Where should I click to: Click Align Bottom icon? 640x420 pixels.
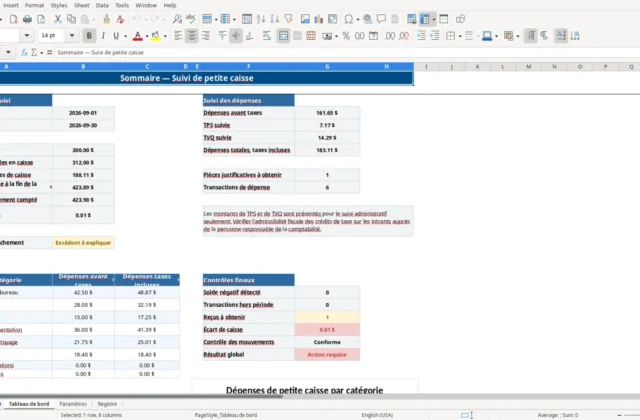tap(249, 36)
